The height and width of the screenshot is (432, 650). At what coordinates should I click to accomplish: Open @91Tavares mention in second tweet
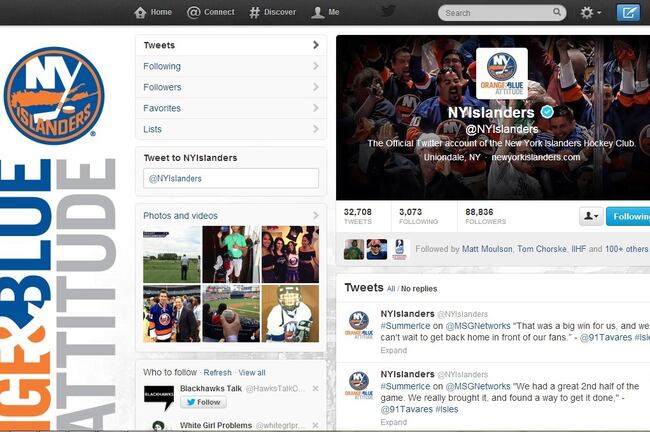tap(406, 410)
